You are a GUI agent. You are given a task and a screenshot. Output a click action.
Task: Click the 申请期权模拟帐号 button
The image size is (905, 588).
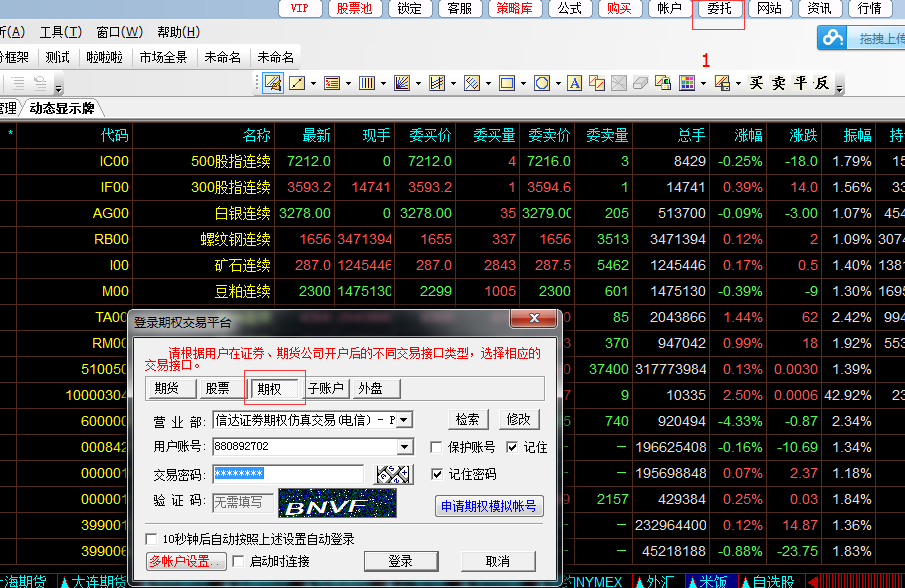click(489, 506)
